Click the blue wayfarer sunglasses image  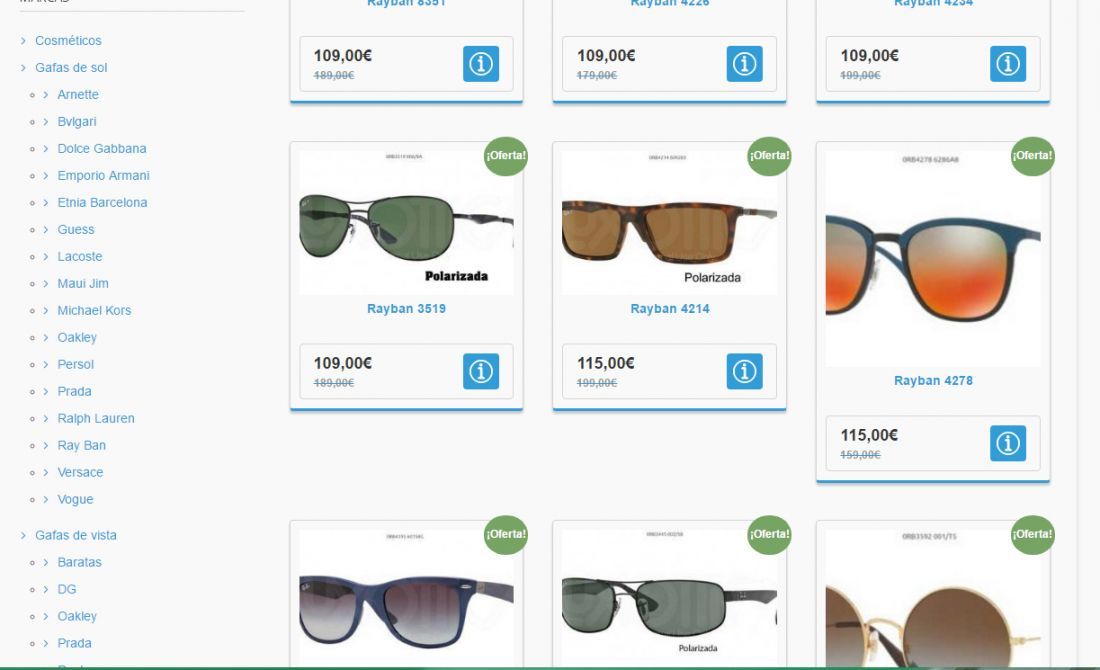pyautogui.click(x=406, y=598)
